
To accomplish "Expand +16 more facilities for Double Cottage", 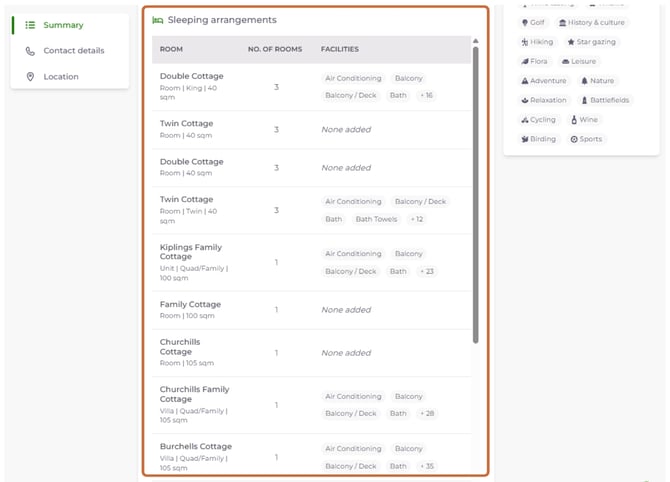I will pos(426,95).
